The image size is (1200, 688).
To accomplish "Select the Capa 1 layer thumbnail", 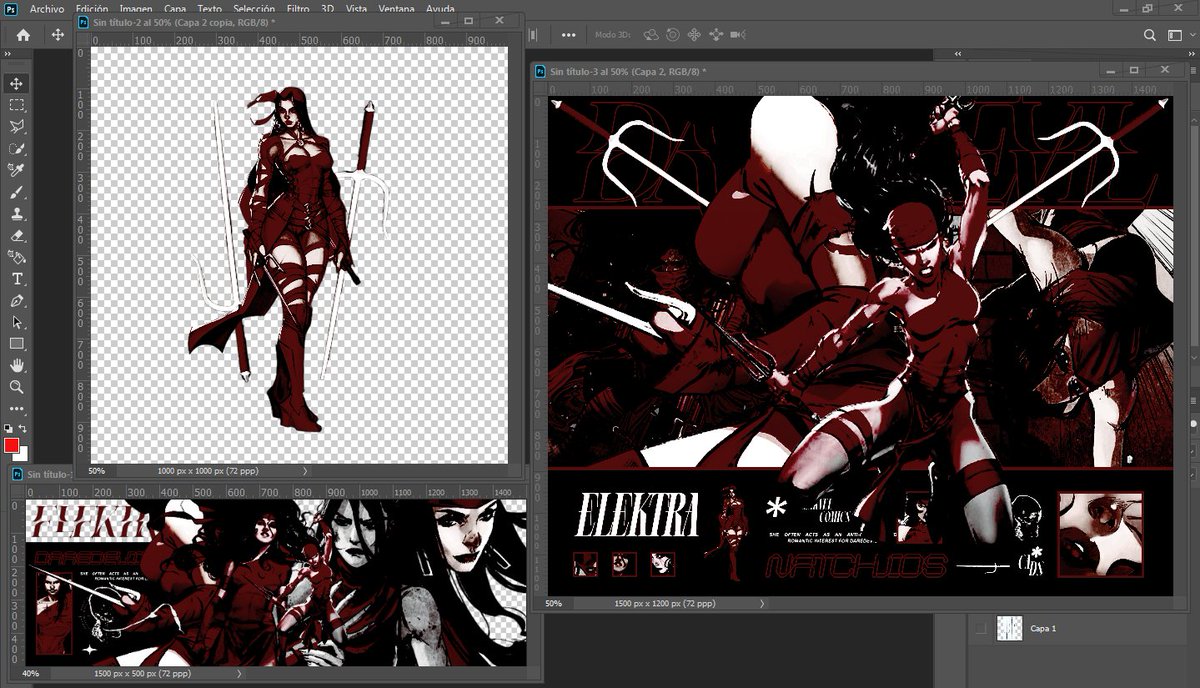I will click(1008, 628).
